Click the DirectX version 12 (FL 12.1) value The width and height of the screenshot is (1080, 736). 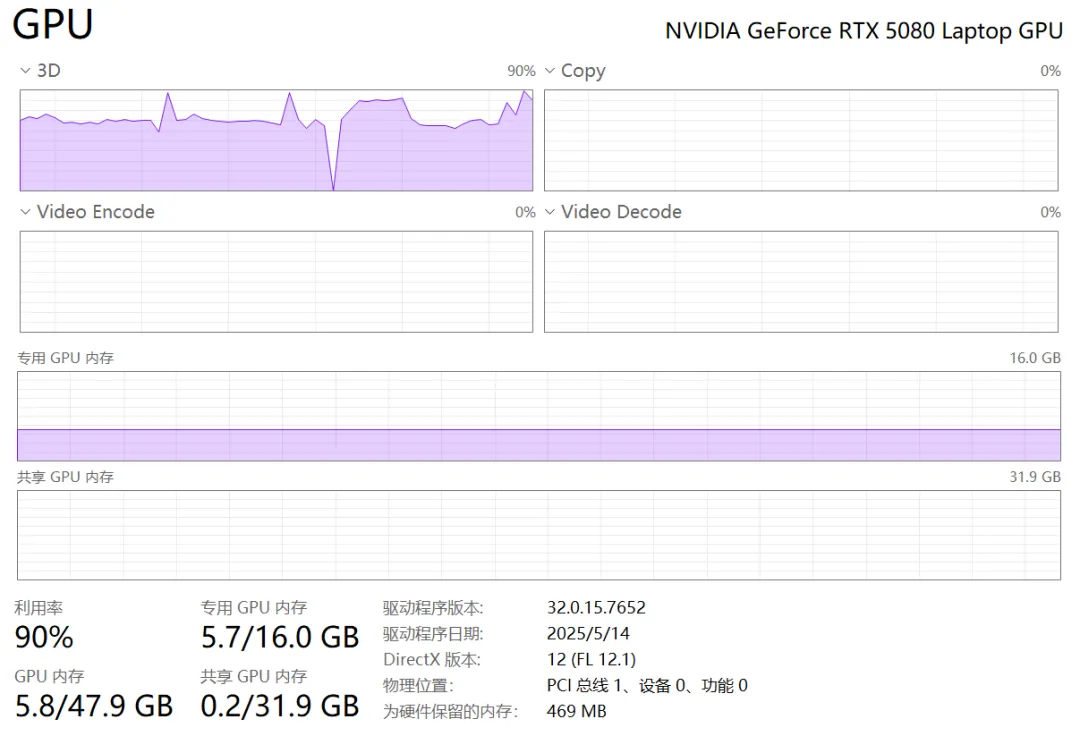(591, 659)
